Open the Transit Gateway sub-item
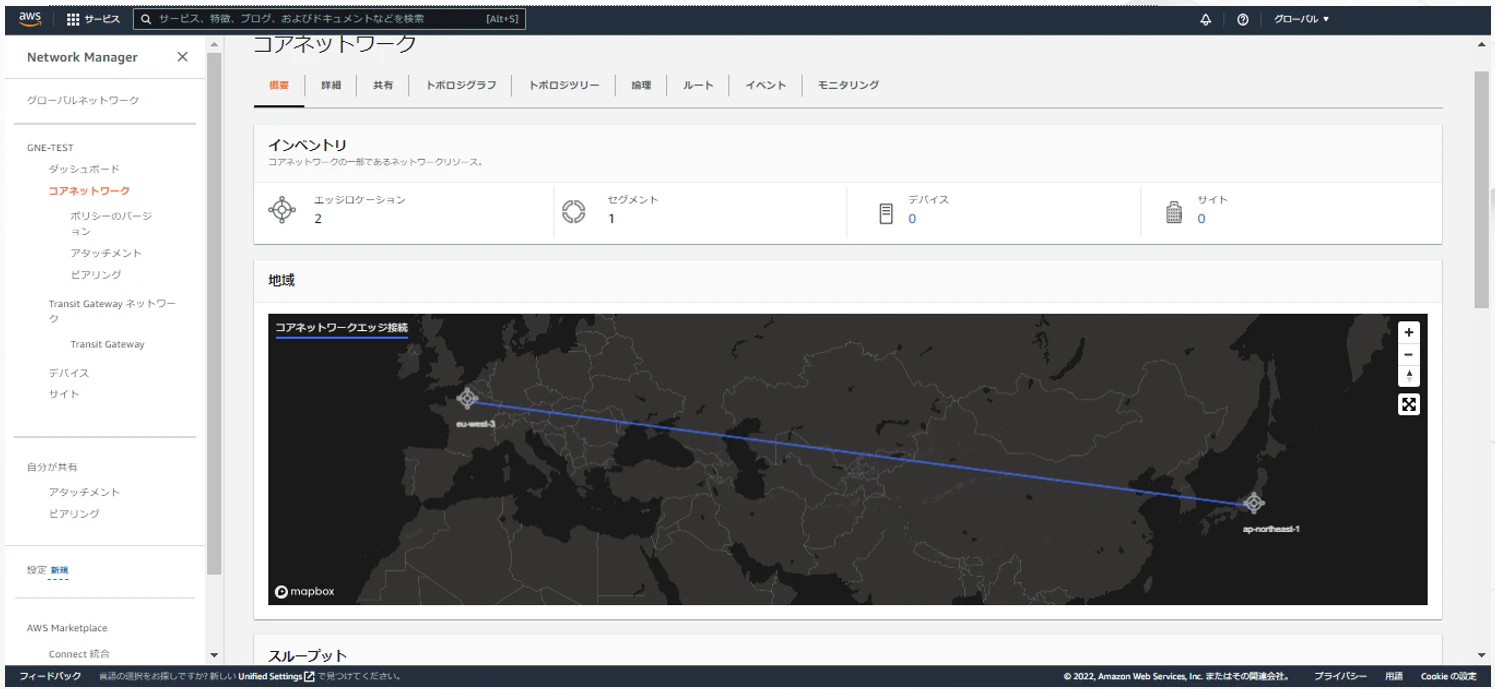Viewport: 1495px width, 689px height. click(107, 344)
